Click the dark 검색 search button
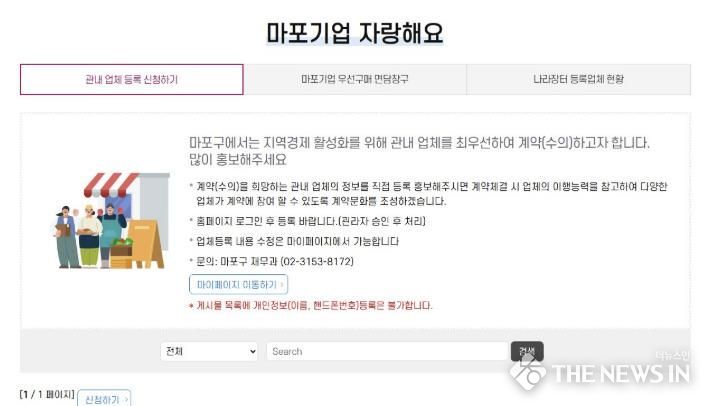703x406 pixels. pyautogui.click(x=527, y=351)
